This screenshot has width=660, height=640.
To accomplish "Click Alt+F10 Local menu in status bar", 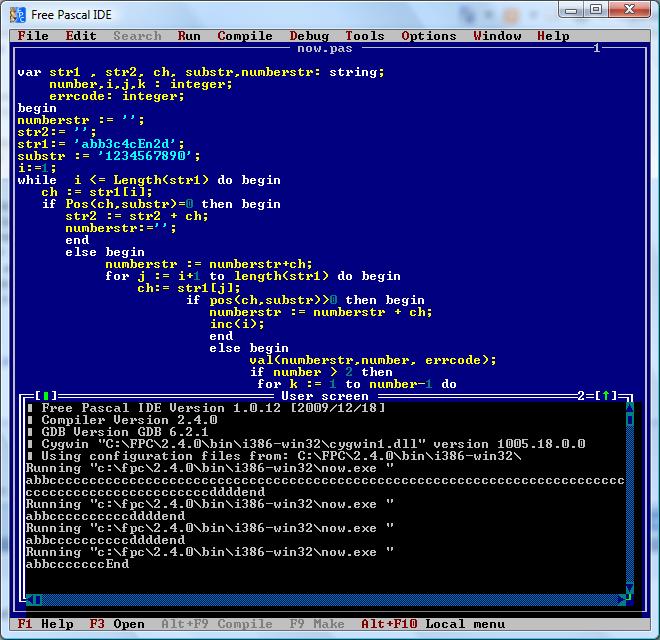I will click(433, 624).
